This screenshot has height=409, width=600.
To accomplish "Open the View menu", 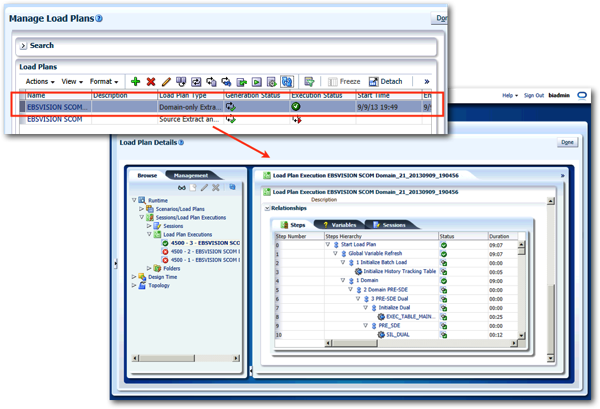I will (x=72, y=81).
